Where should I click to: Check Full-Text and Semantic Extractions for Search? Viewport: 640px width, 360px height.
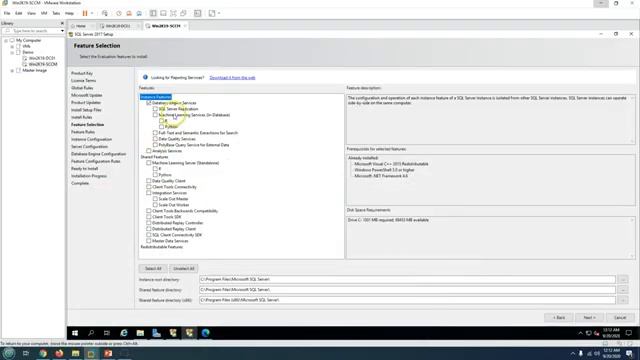click(x=156, y=133)
